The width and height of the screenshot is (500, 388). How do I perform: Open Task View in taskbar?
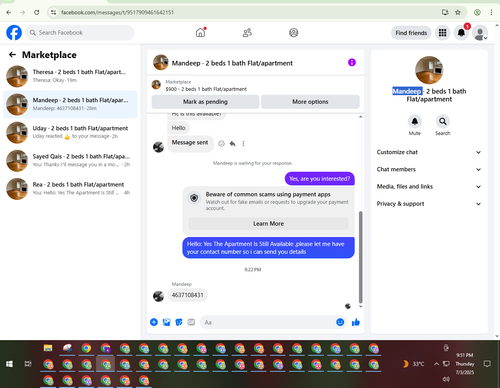28,364
